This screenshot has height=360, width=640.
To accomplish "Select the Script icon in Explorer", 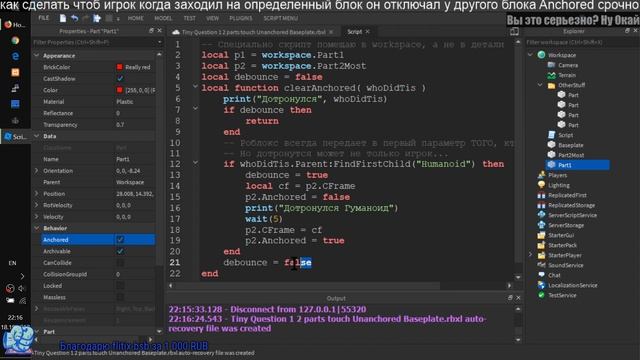I will click(x=551, y=135).
